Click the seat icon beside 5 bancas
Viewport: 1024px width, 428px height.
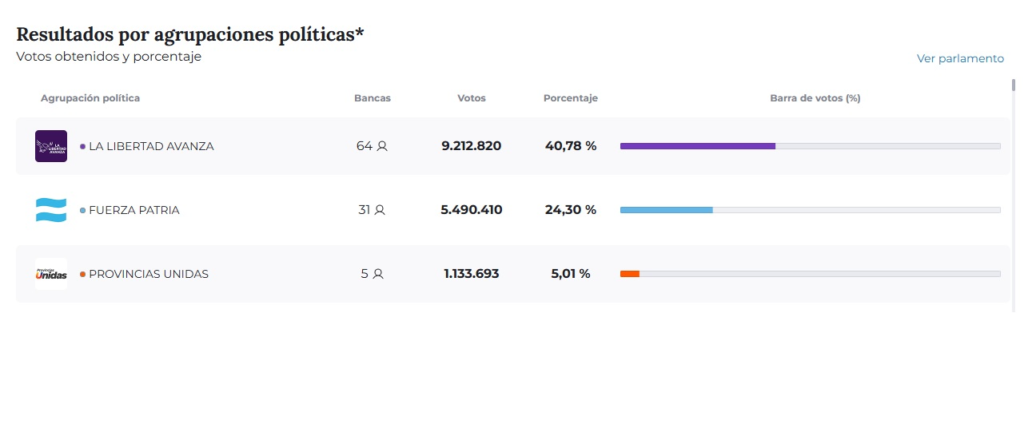[378, 274]
